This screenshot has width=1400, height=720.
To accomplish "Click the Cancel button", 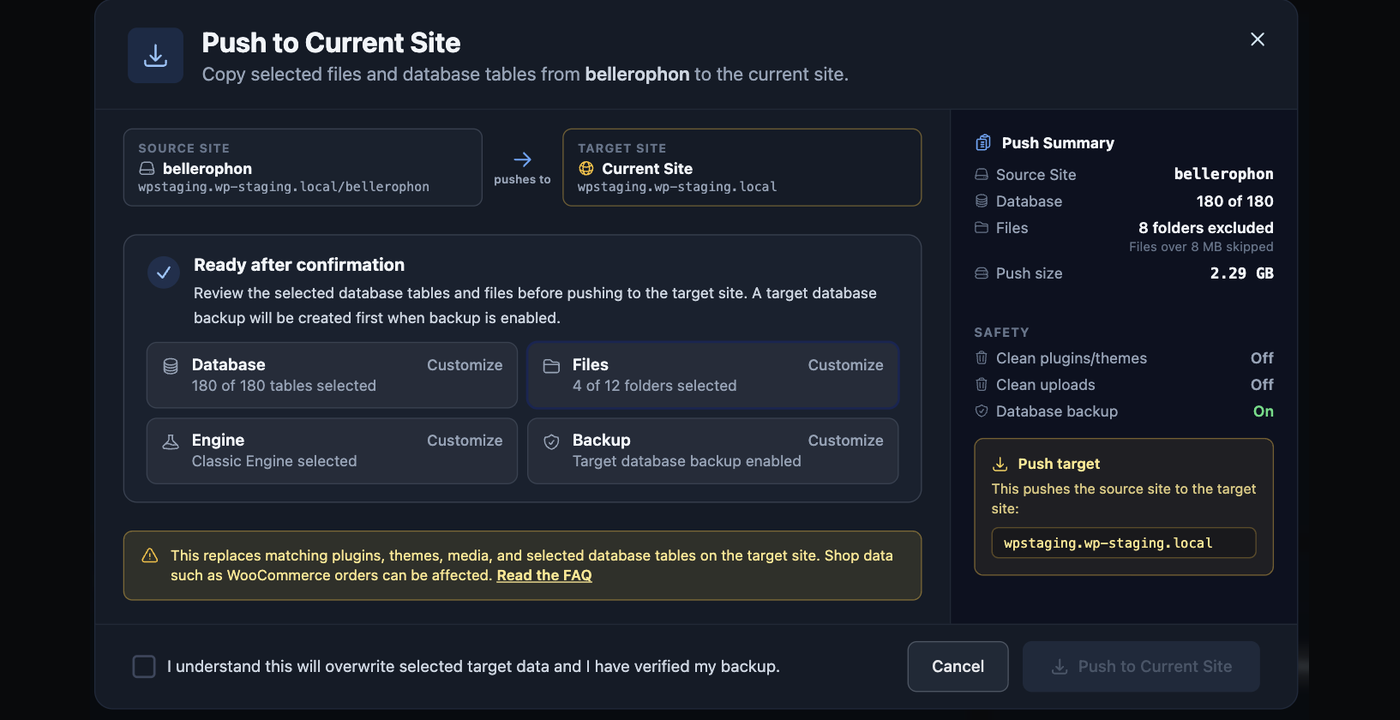I will coord(958,666).
